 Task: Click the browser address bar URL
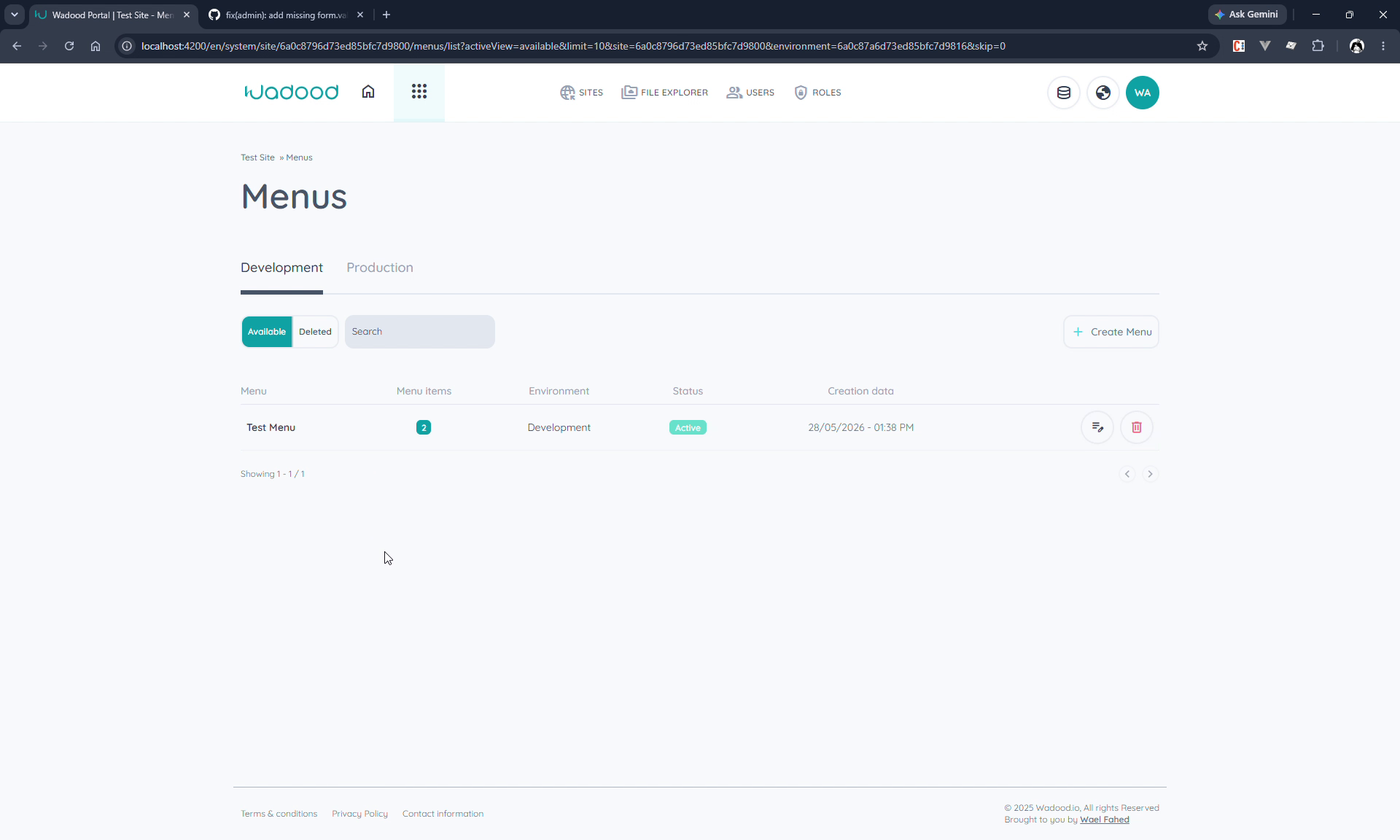tap(573, 46)
